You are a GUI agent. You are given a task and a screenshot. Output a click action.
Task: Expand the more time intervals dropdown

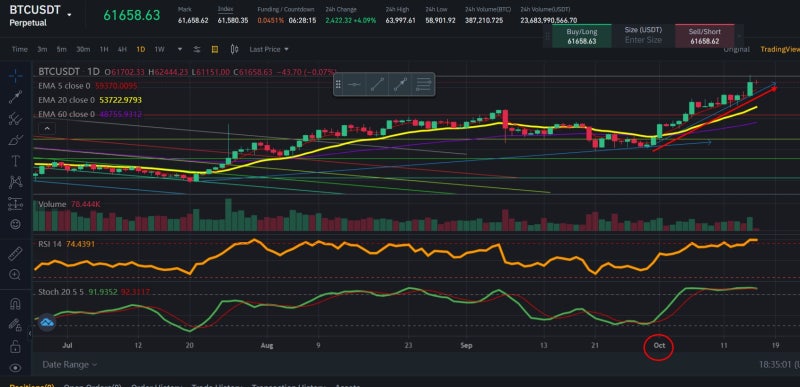[x=180, y=49]
